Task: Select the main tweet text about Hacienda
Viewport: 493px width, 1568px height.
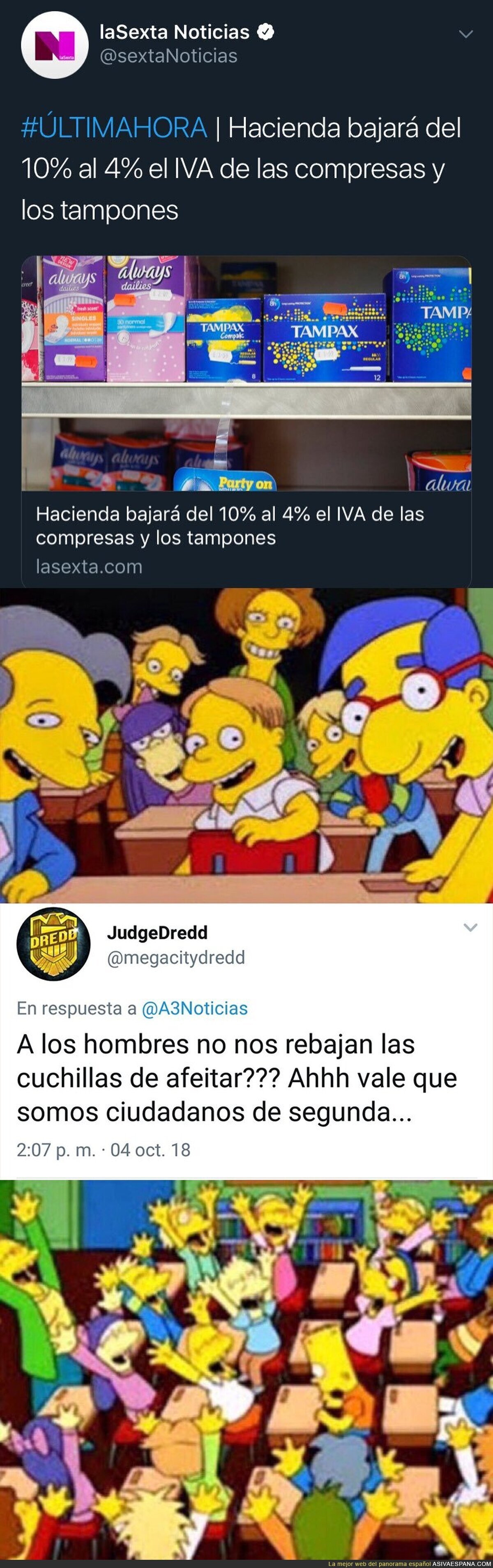Action: coord(241,169)
